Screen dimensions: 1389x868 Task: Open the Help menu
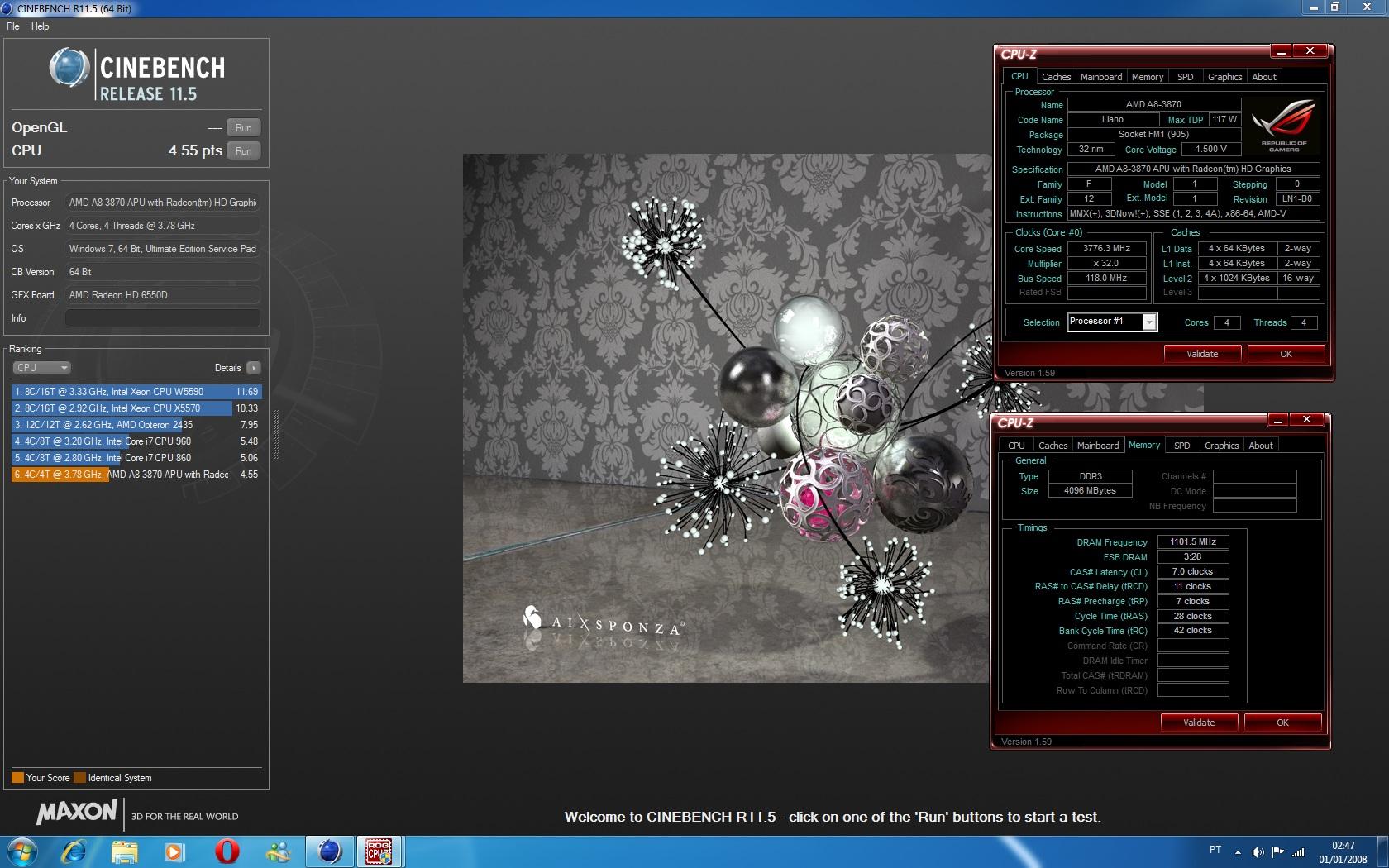41,26
